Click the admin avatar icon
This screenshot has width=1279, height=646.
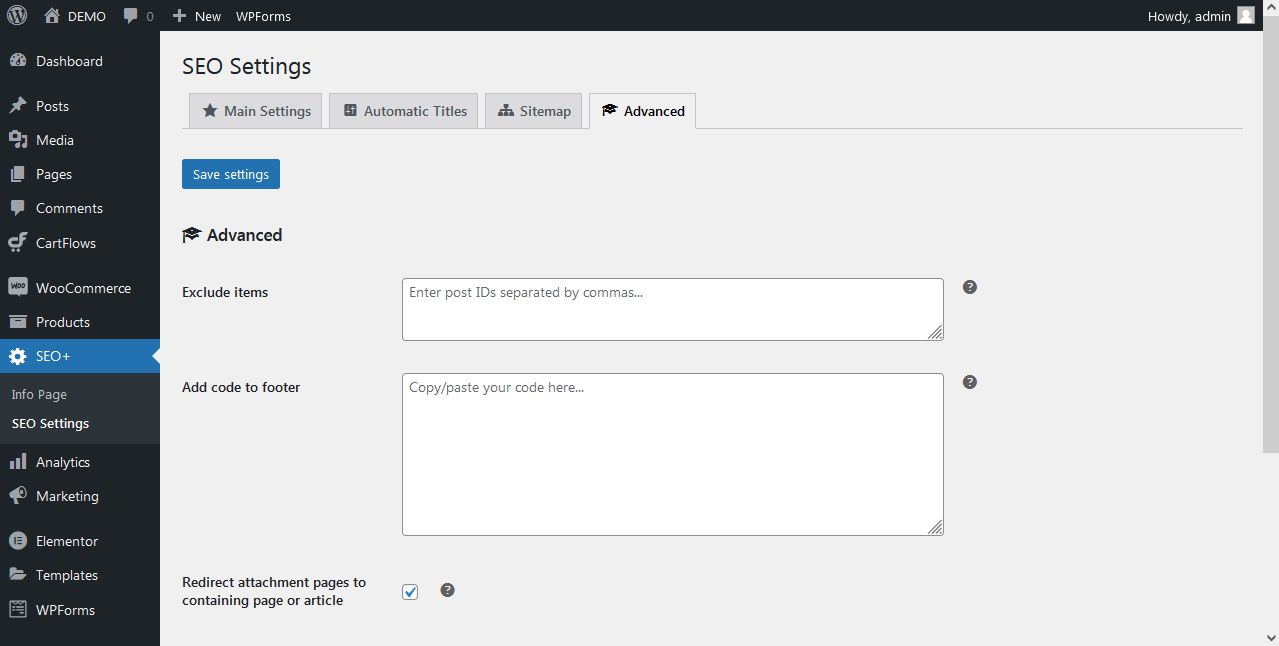(1245, 16)
